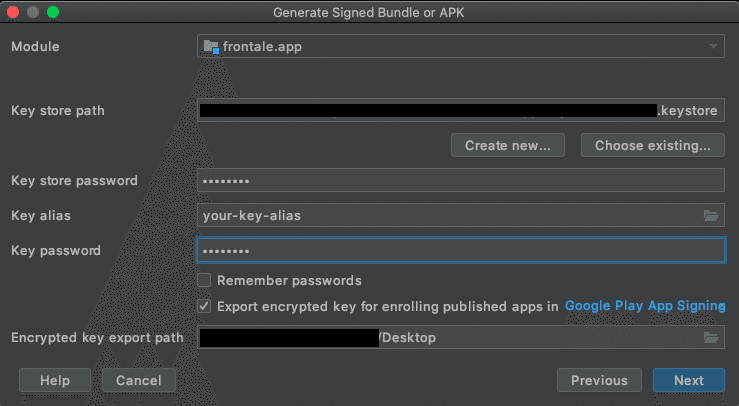Click the folder icon in Key alias field

[x=711, y=215]
